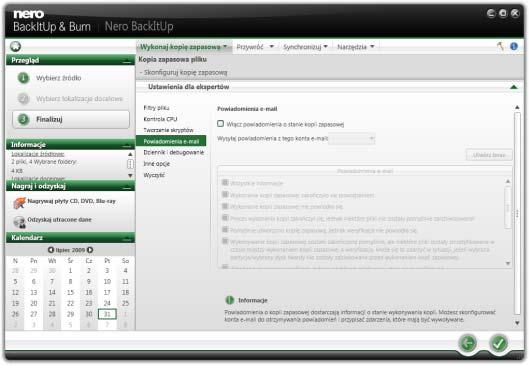Select 'Filtry pliku' settings tab
This screenshot has height=365, width=529.
coord(156,108)
